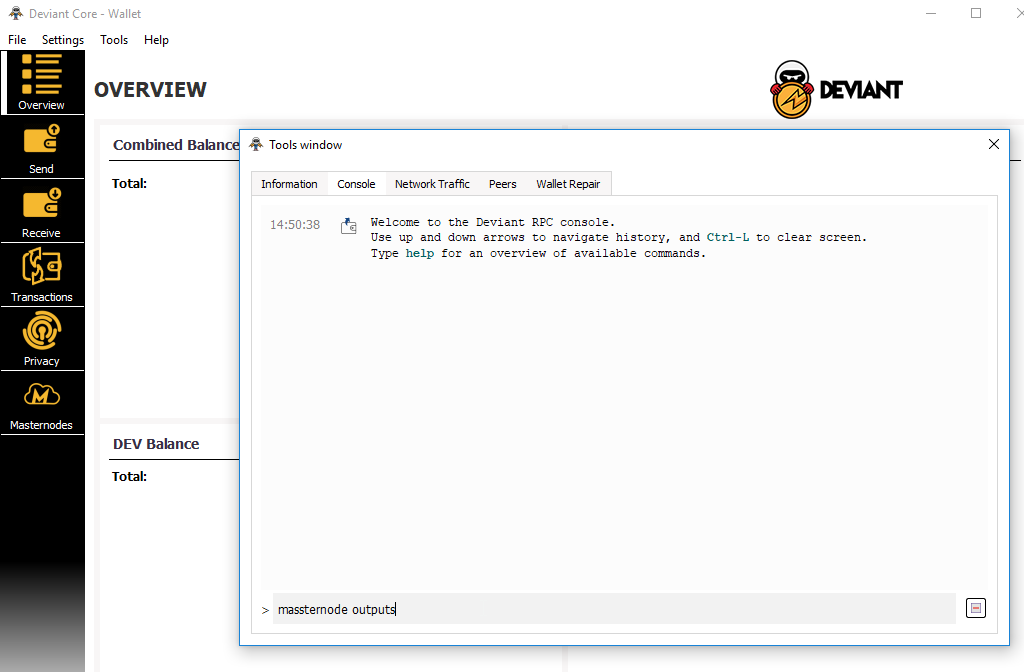Open the Help menu
Screen dimensions: 1024x672
click(x=156, y=40)
